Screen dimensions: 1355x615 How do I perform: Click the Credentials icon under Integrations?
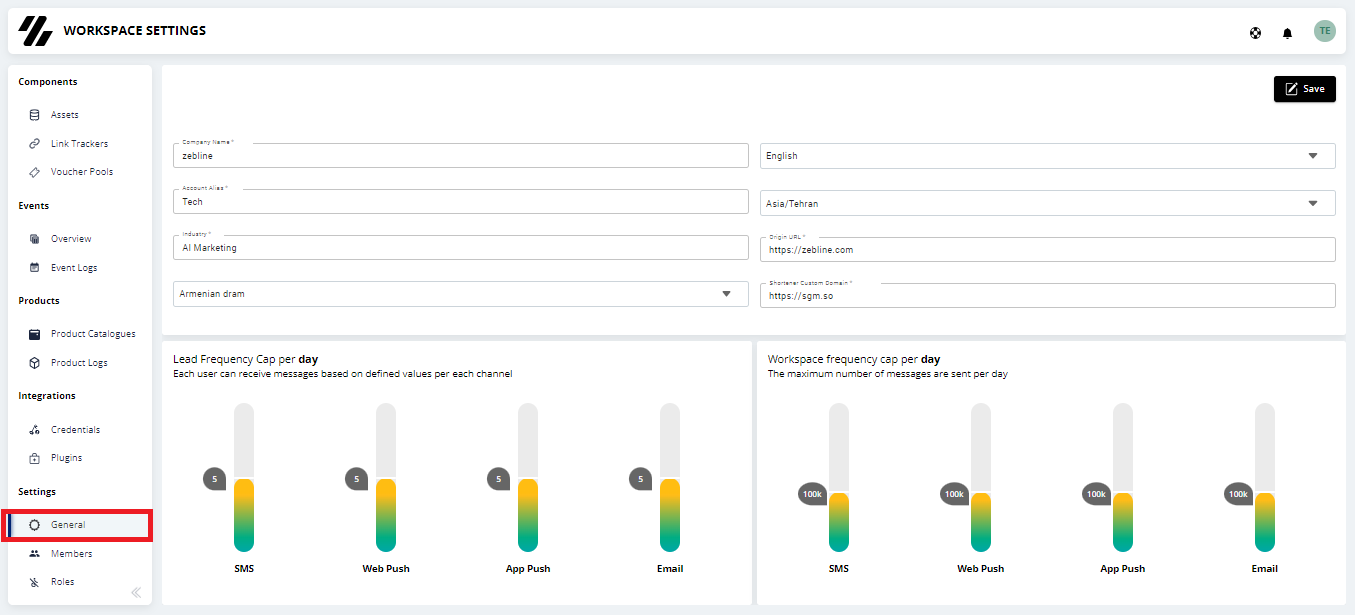[x=34, y=430]
